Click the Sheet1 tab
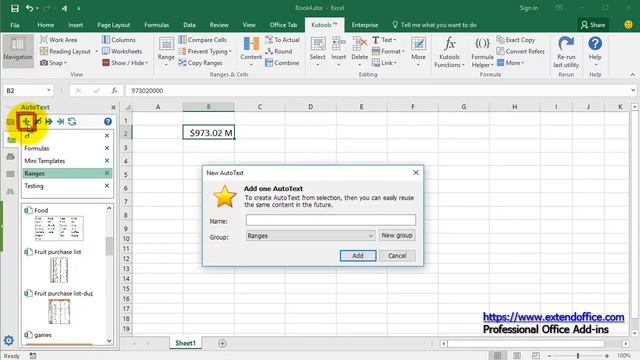This screenshot has width=640, height=360. point(186,343)
